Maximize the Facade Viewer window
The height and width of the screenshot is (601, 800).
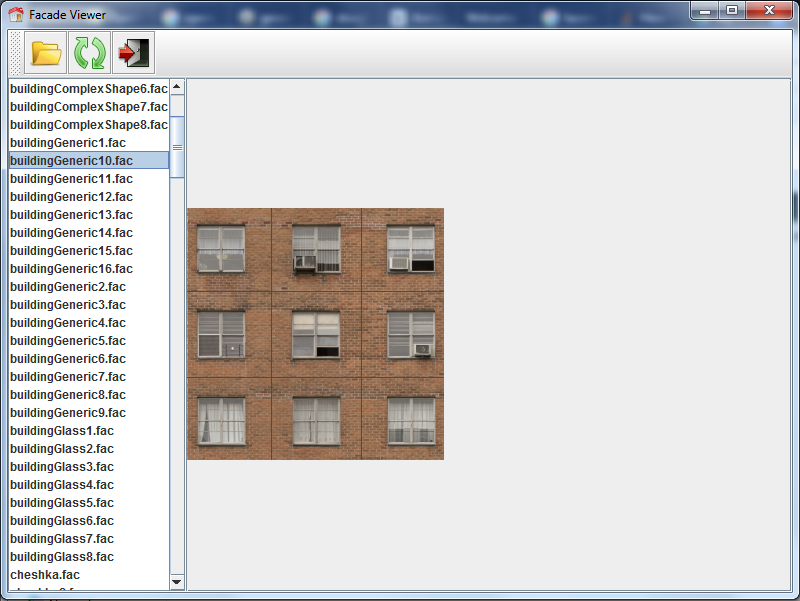point(732,10)
